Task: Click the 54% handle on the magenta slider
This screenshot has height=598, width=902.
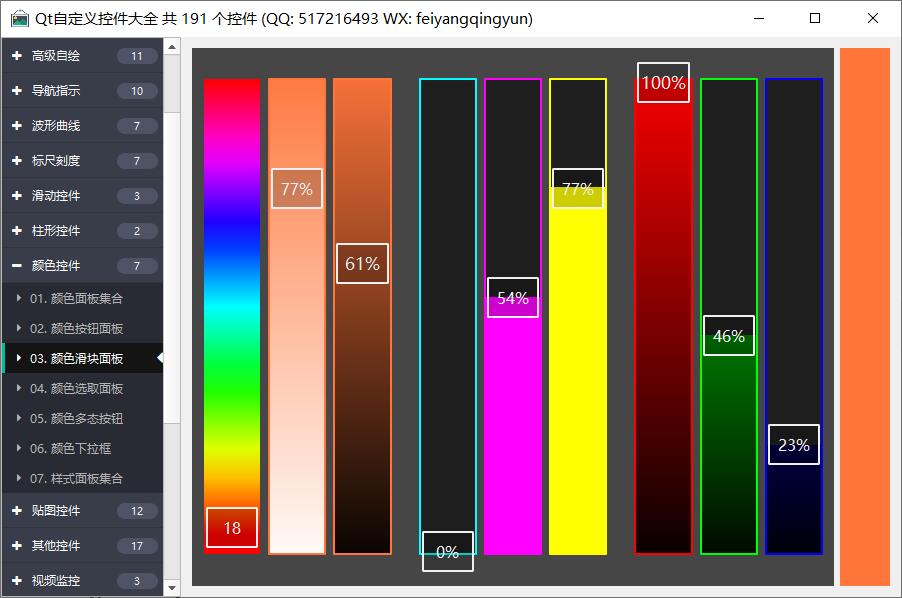Action: (x=513, y=298)
